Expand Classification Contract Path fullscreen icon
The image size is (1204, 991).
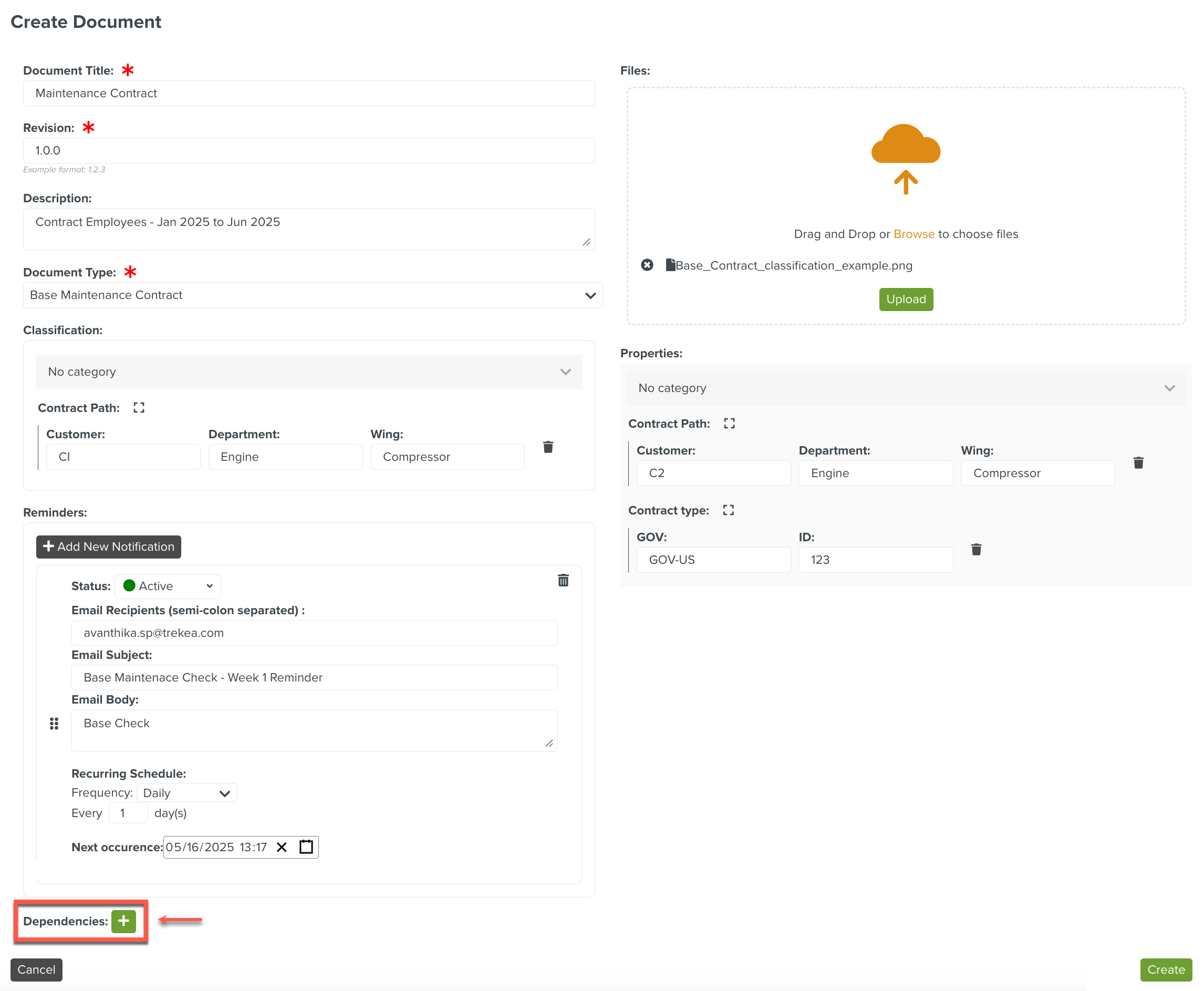tap(139, 408)
